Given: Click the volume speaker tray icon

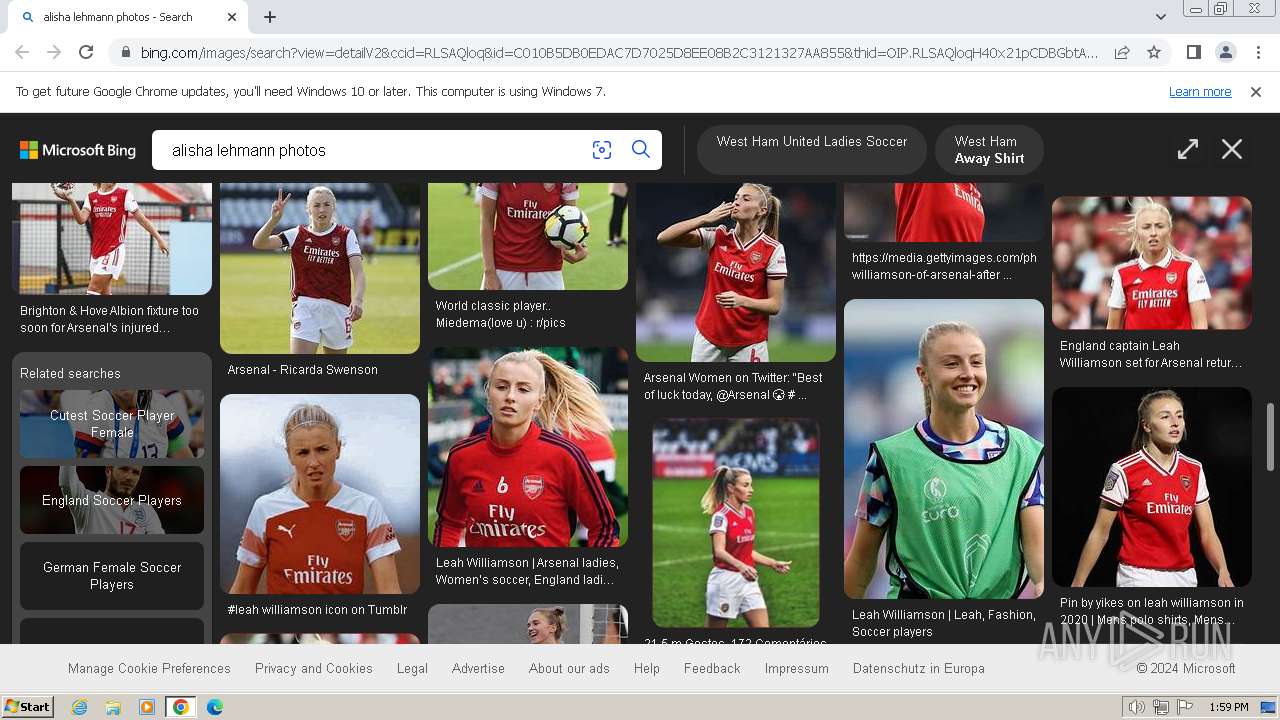Looking at the screenshot, I should click(x=1137, y=707).
